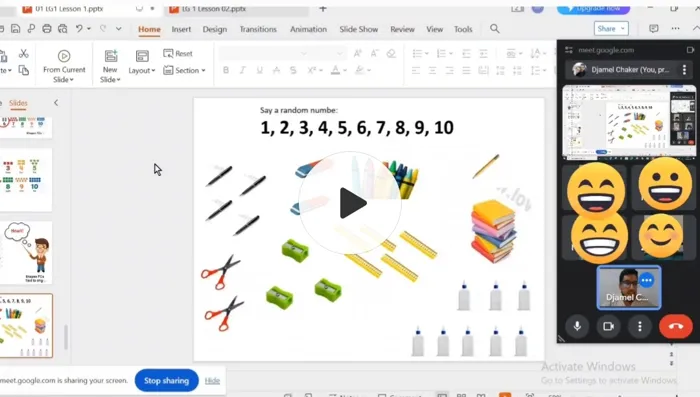Click the Reset slide icon
The height and width of the screenshot is (397, 700).
pyautogui.click(x=168, y=54)
